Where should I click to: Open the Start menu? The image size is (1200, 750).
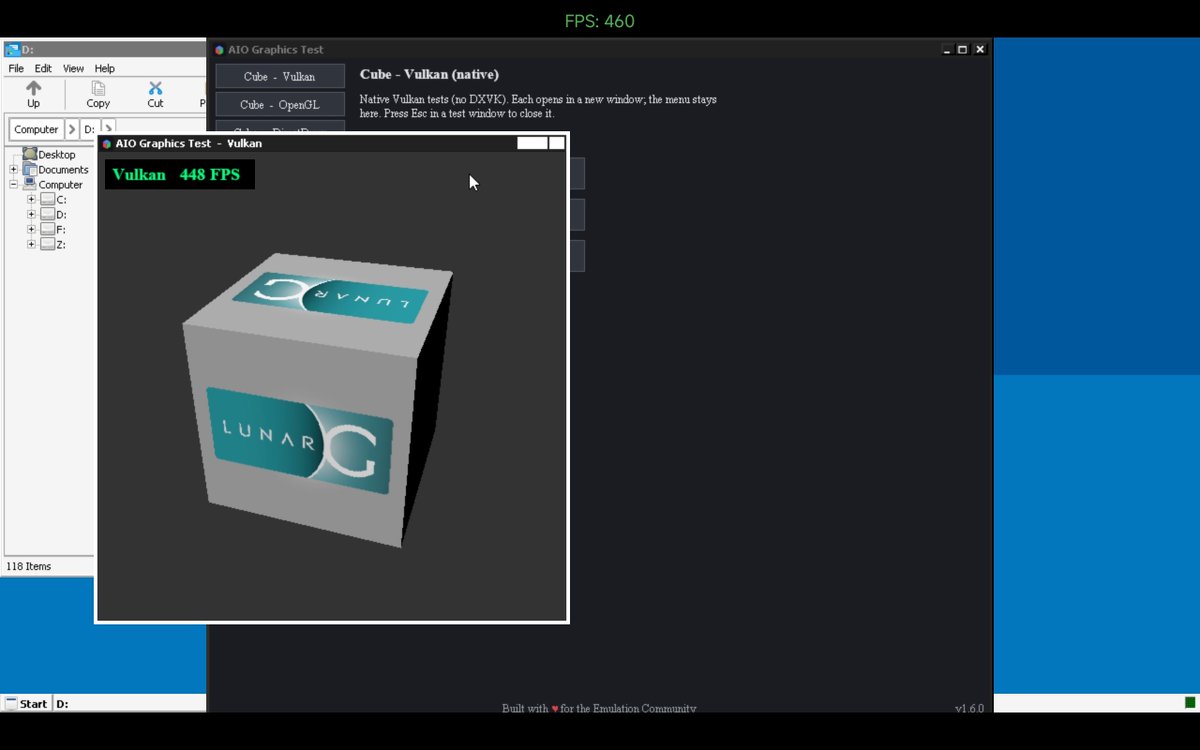point(25,703)
